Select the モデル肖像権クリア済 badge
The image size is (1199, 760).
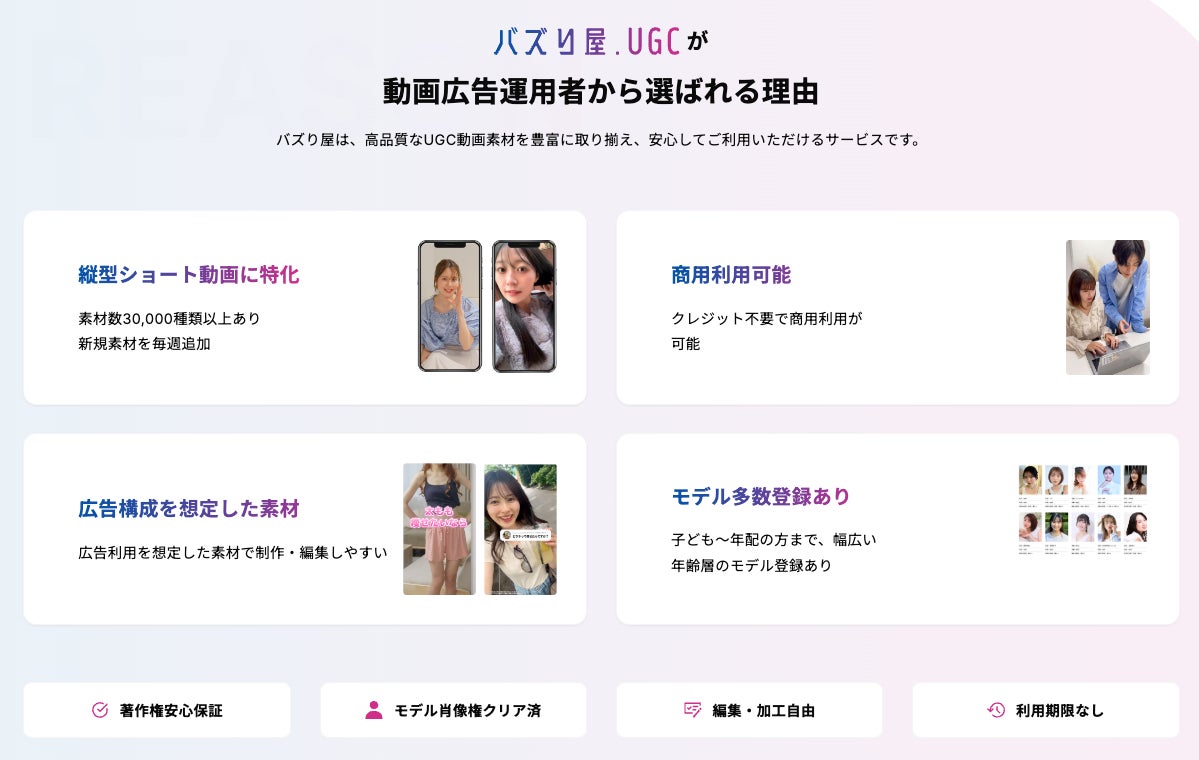453,710
